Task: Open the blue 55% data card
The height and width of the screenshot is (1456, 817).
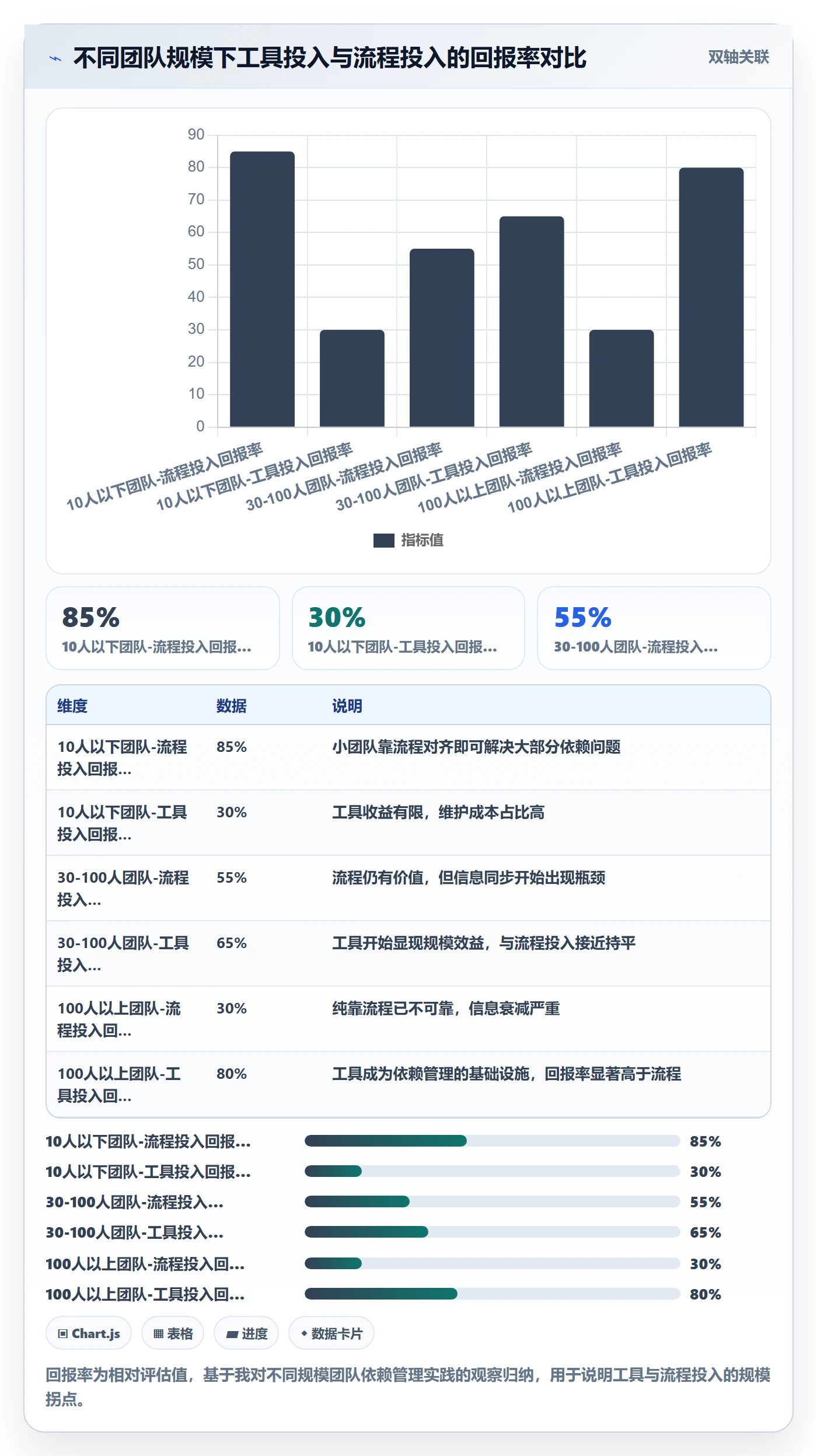Action: tap(654, 628)
